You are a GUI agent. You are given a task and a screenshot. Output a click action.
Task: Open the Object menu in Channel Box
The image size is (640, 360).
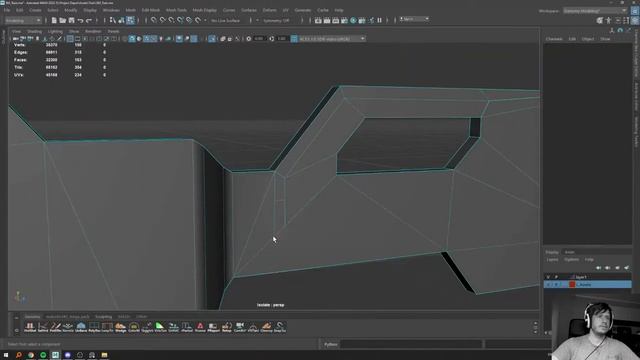[x=588, y=39]
